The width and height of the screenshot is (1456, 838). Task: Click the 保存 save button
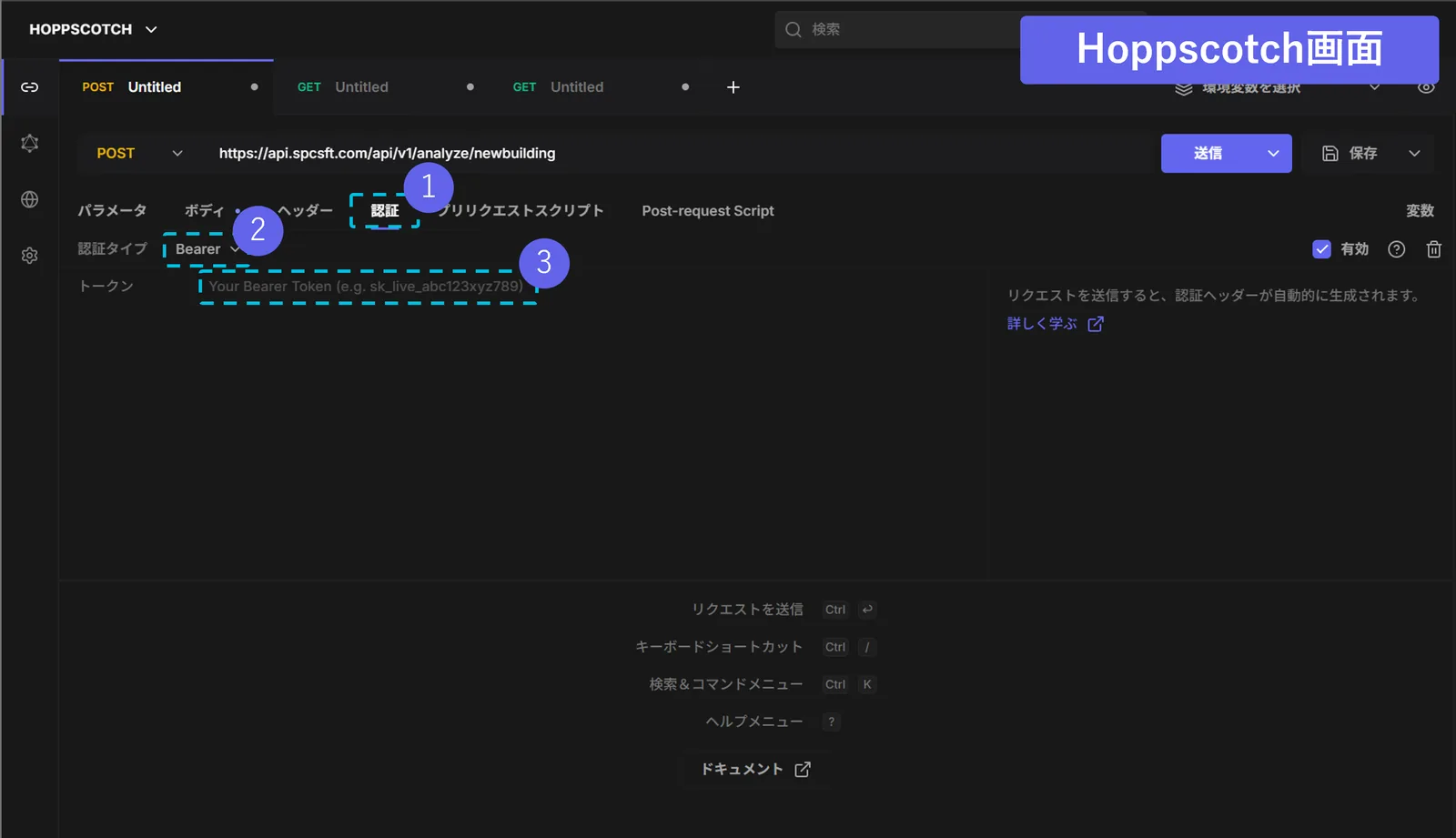pos(1350,154)
